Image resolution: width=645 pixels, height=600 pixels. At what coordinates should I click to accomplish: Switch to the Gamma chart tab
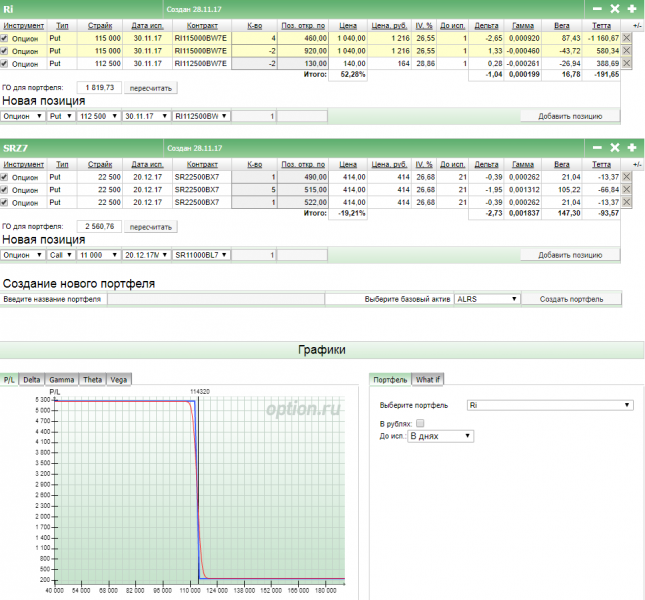pos(62,380)
